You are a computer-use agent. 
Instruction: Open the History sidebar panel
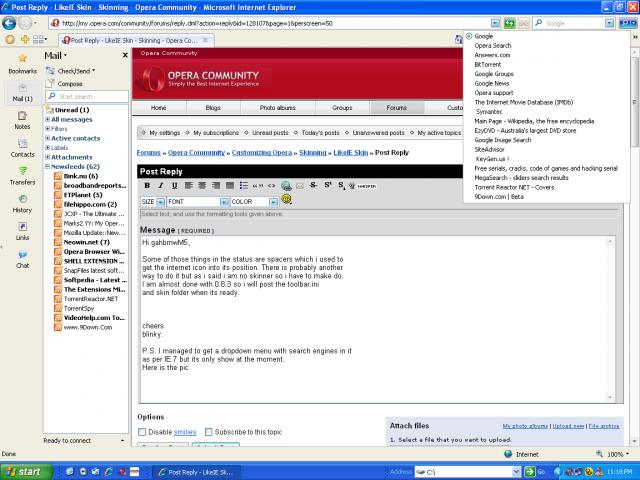(22, 203)
